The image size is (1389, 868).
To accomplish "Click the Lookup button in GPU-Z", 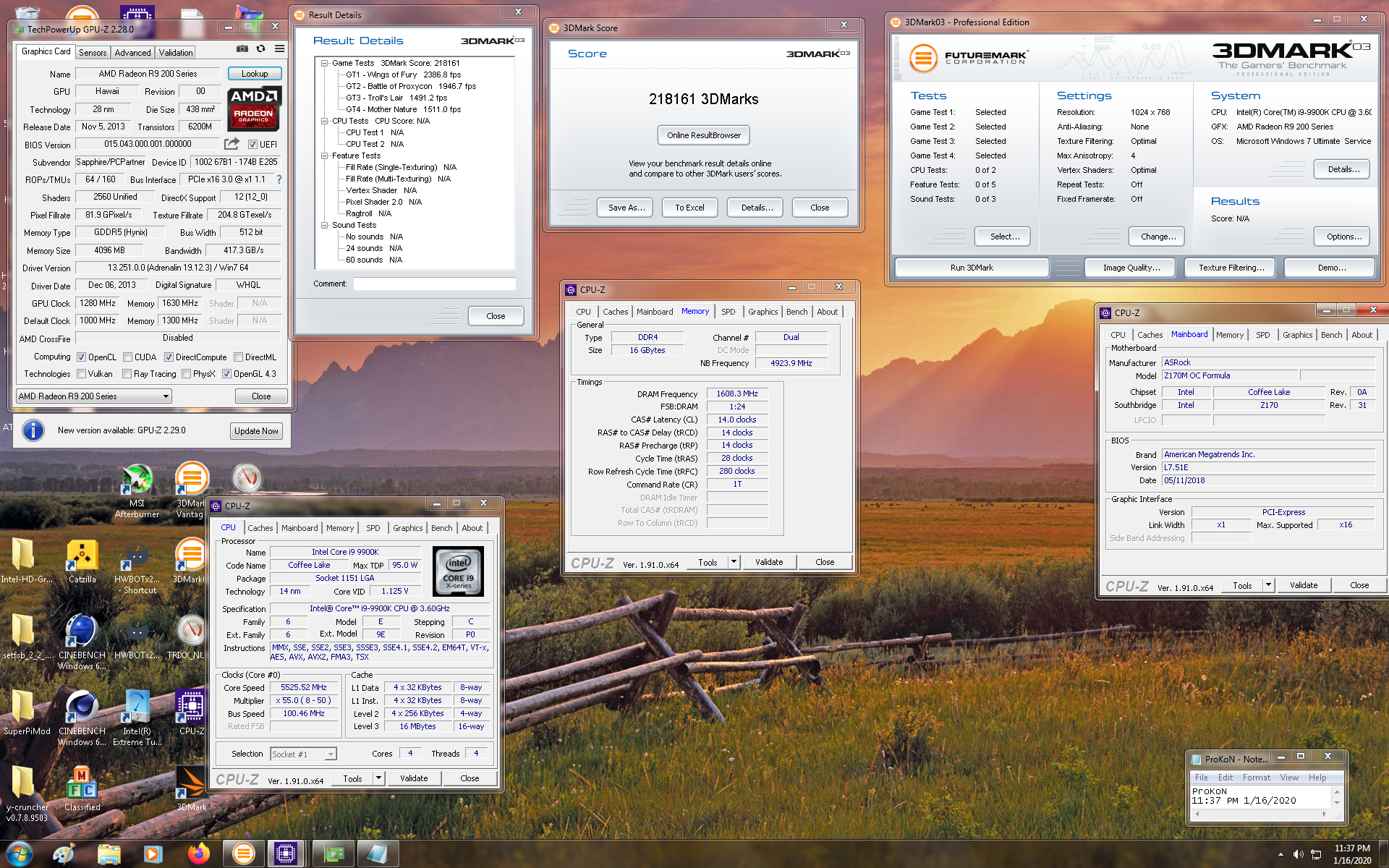I will pos(255,74).
